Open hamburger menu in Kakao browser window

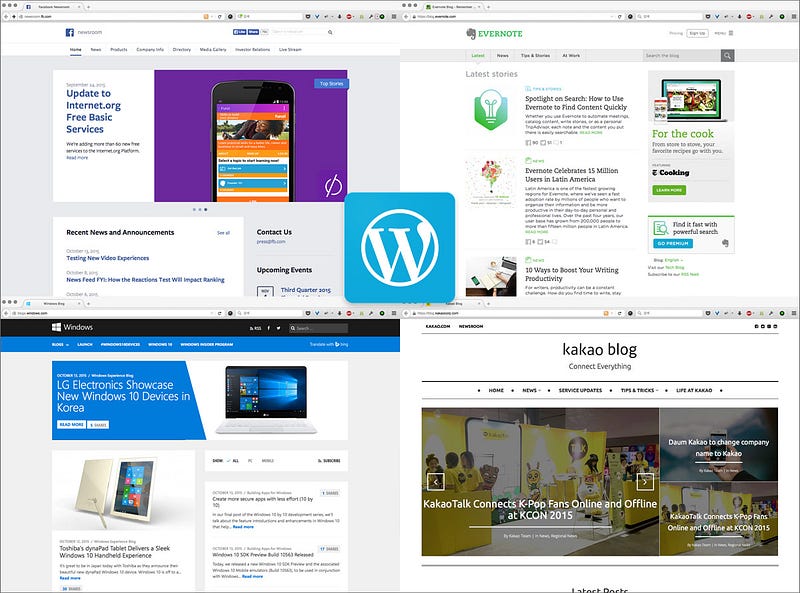(x=793, y=313)
